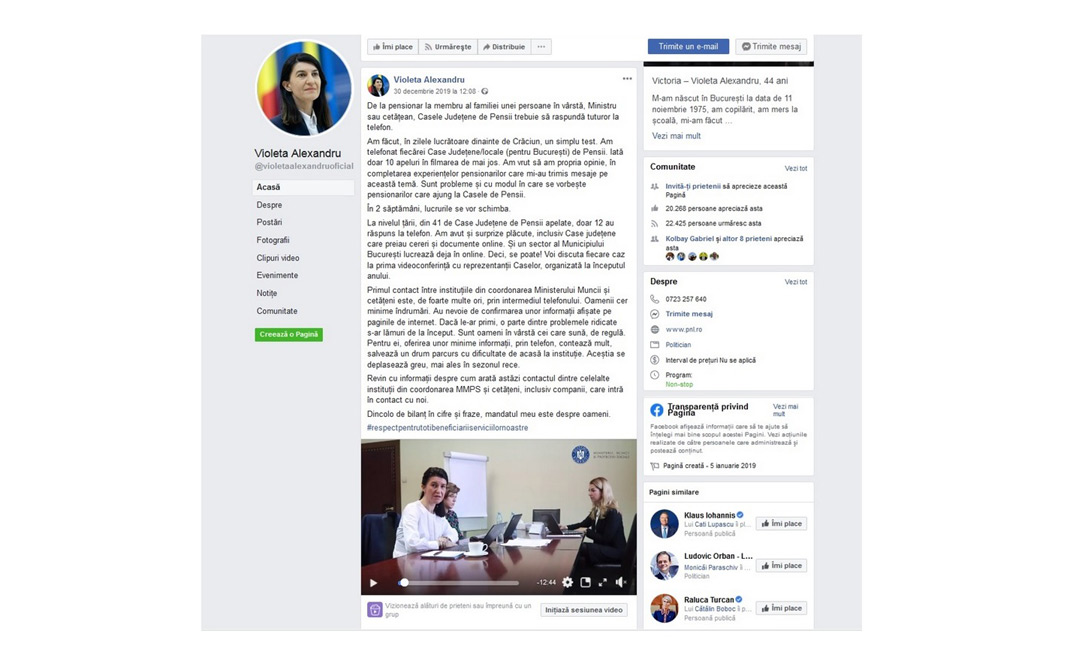Screen dimensions: 1067x664
Task: Open the Fotografii section in sidebar
Action: pyautogui.click(x=273, y=240)
